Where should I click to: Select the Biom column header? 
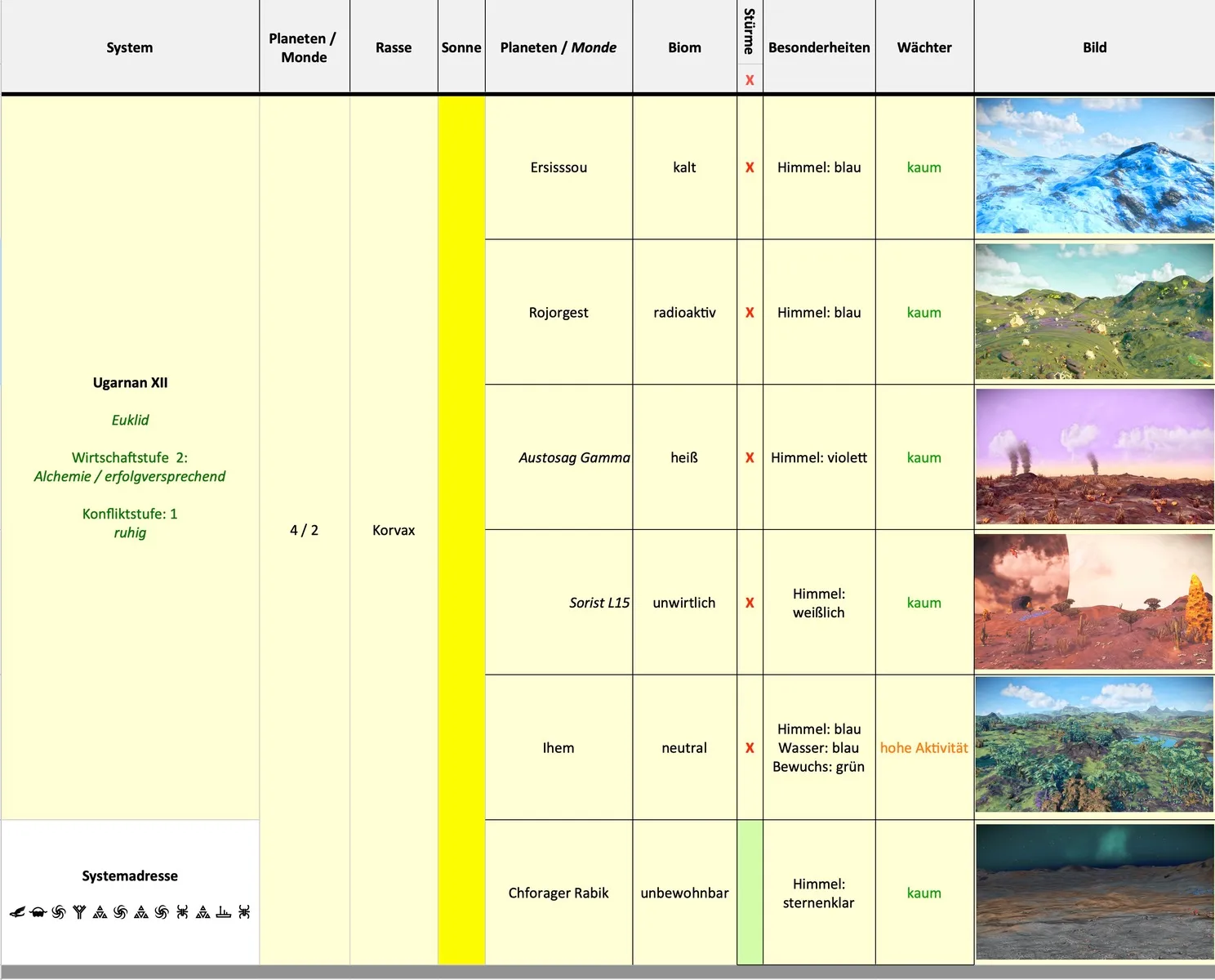pyautogui.click(x=684, y=47)
